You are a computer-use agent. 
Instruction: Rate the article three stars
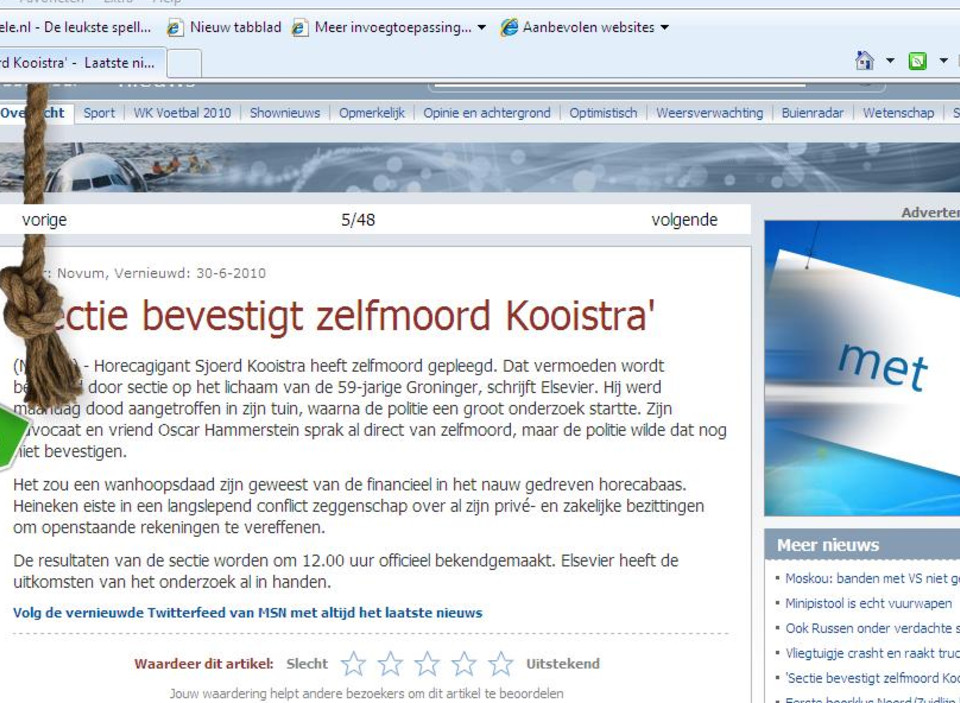point(427,663)
